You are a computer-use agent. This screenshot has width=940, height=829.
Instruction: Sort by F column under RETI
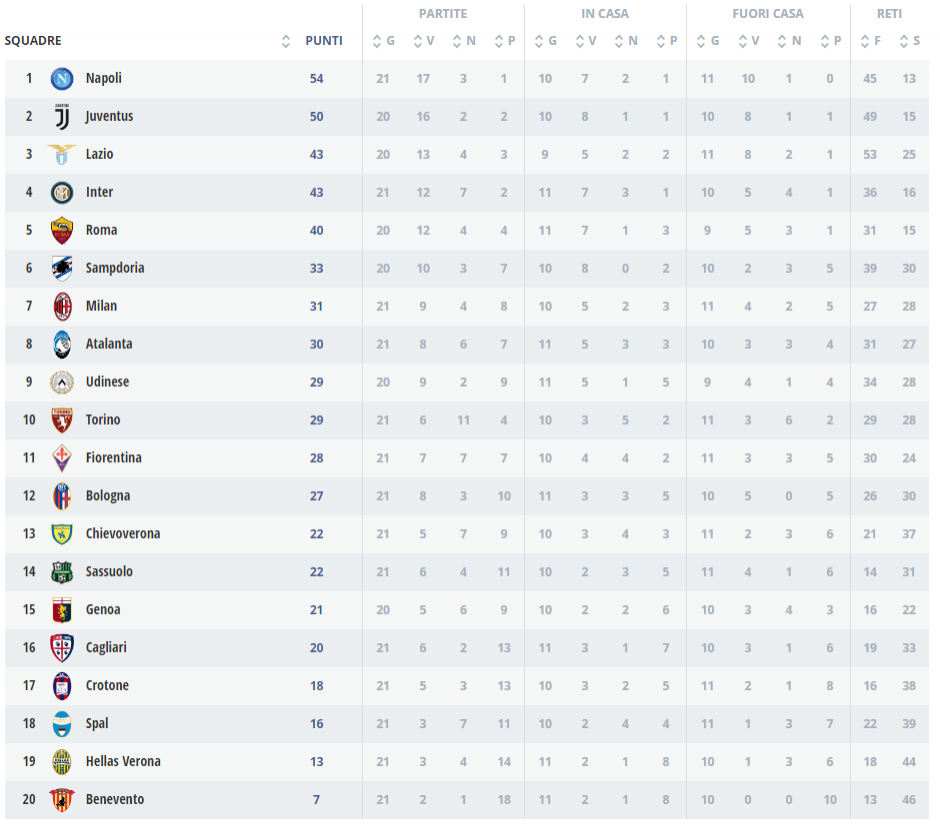point(870,41)
